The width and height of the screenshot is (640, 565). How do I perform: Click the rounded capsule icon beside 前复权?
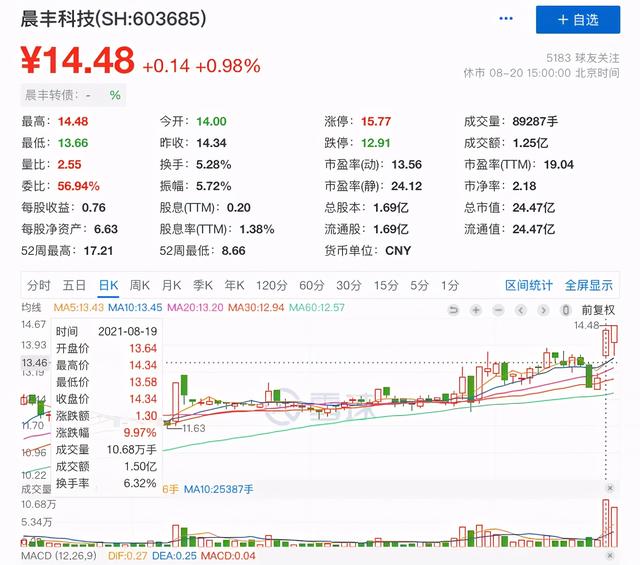click(x=566, y=310)
